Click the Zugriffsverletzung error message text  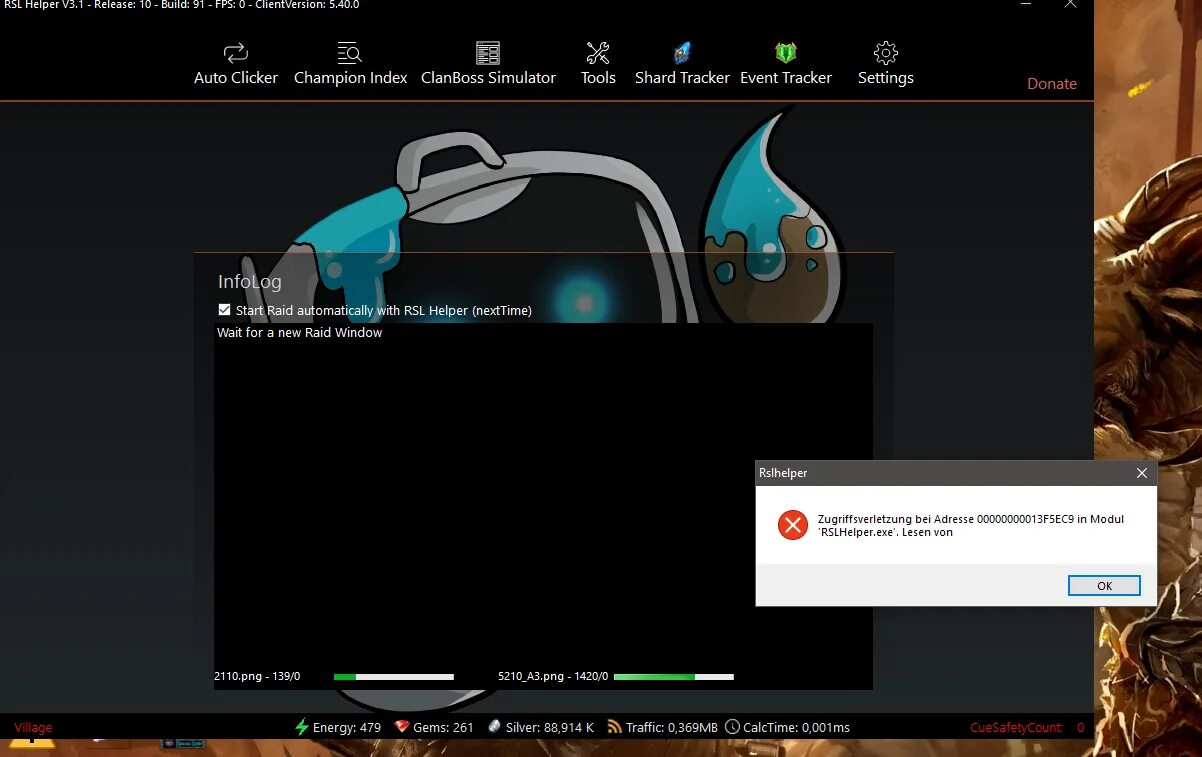point(971,526)
